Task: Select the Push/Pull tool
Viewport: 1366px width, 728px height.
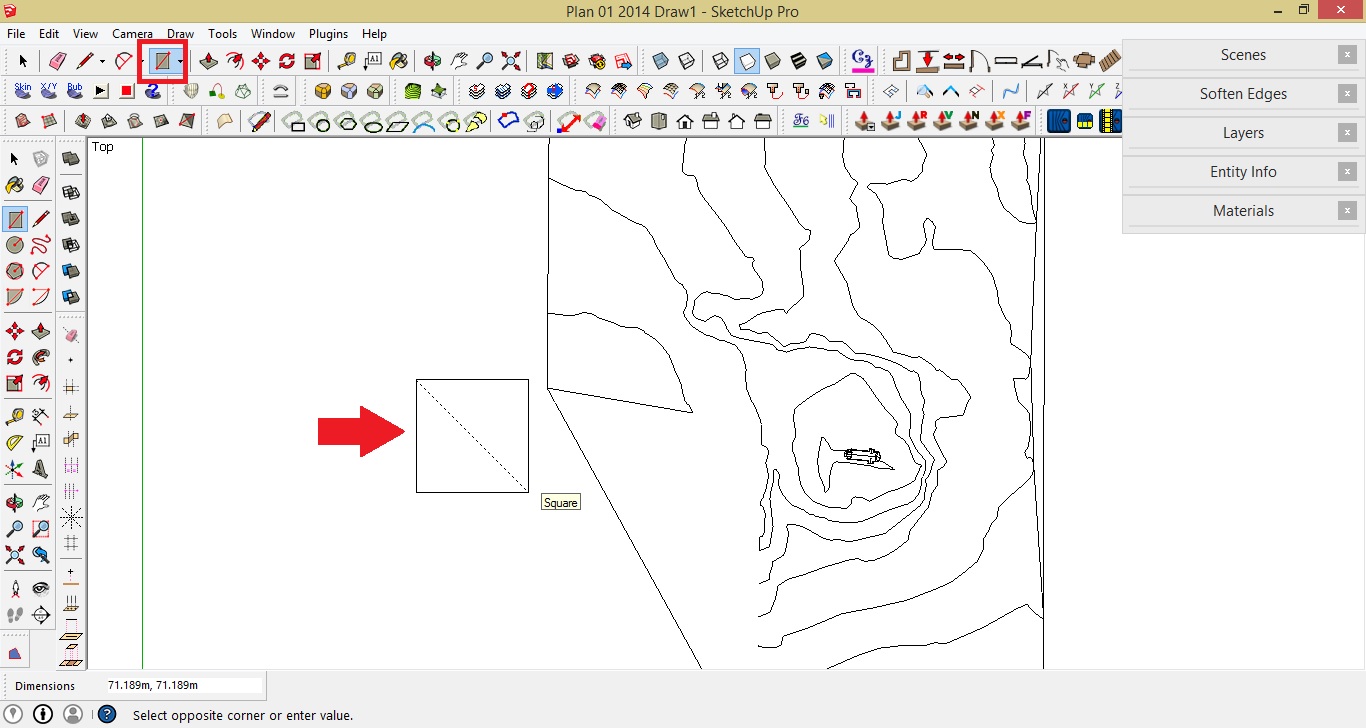Action: (209, 61)
